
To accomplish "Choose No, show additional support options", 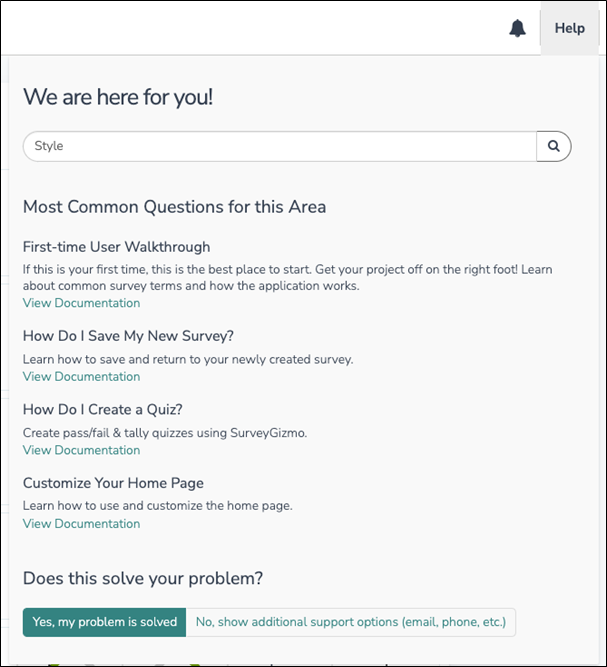I will [351, 622].
